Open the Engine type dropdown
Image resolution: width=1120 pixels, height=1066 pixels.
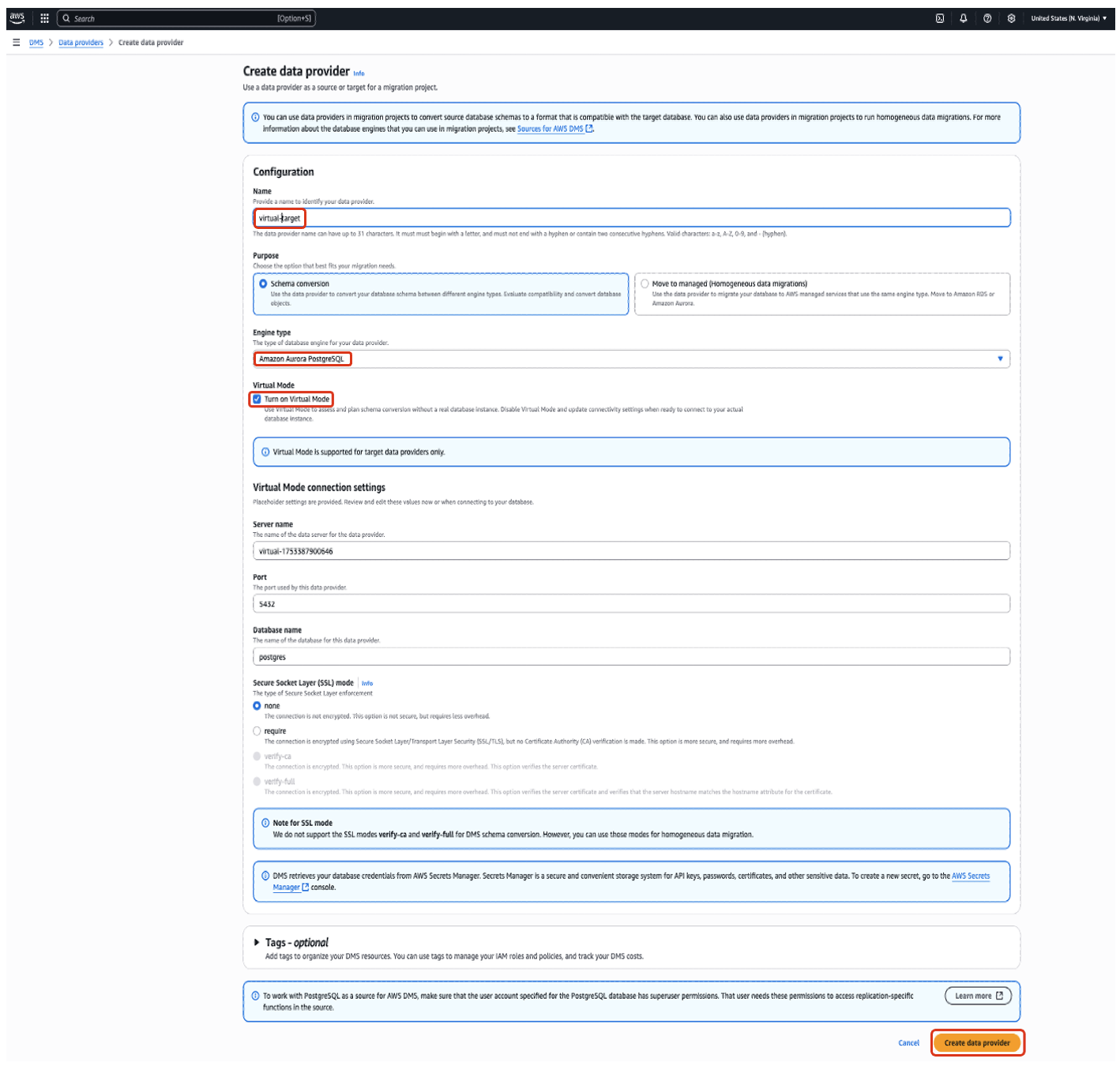pos(632,358)
